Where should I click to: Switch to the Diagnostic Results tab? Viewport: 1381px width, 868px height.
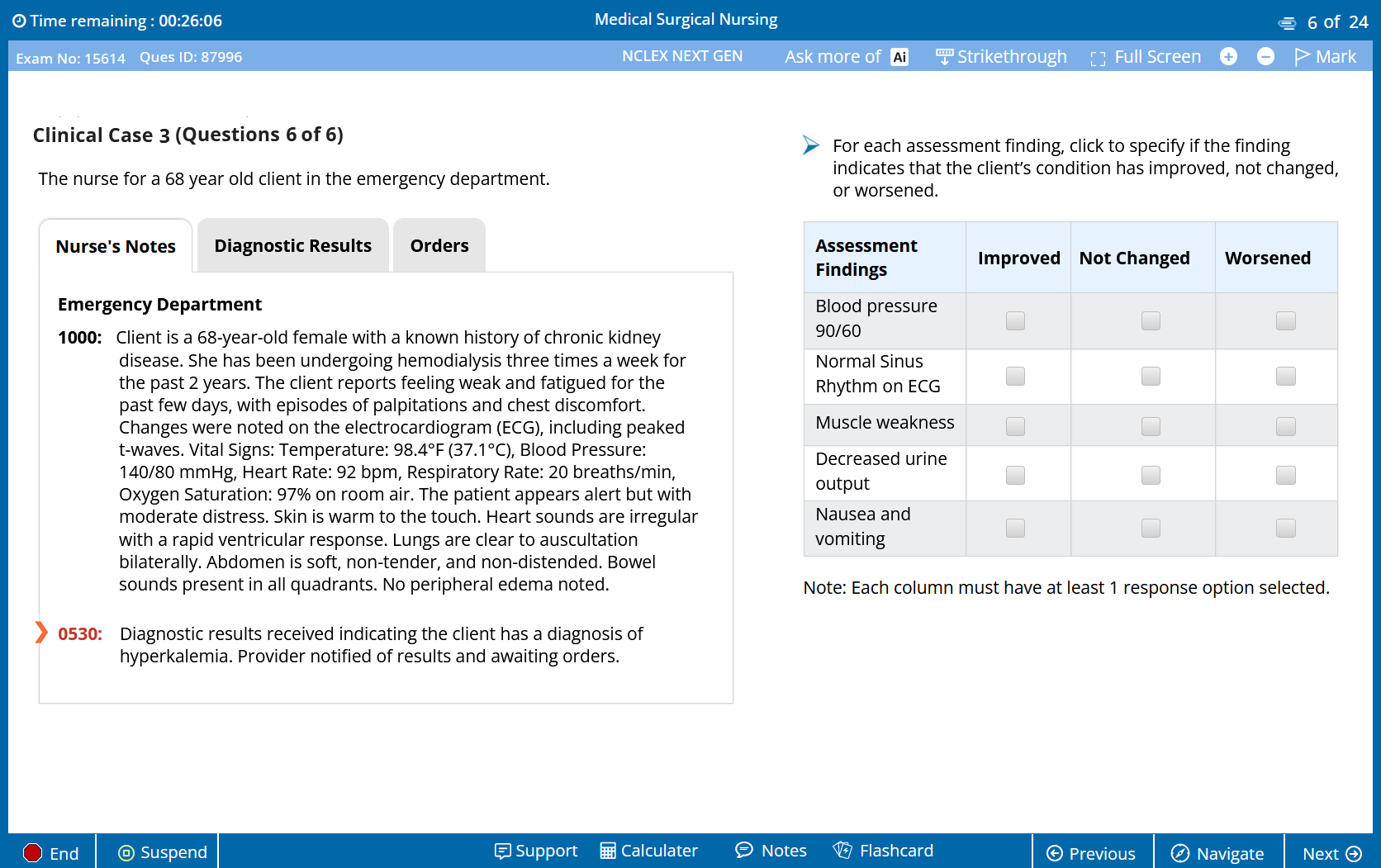point(293,245)
